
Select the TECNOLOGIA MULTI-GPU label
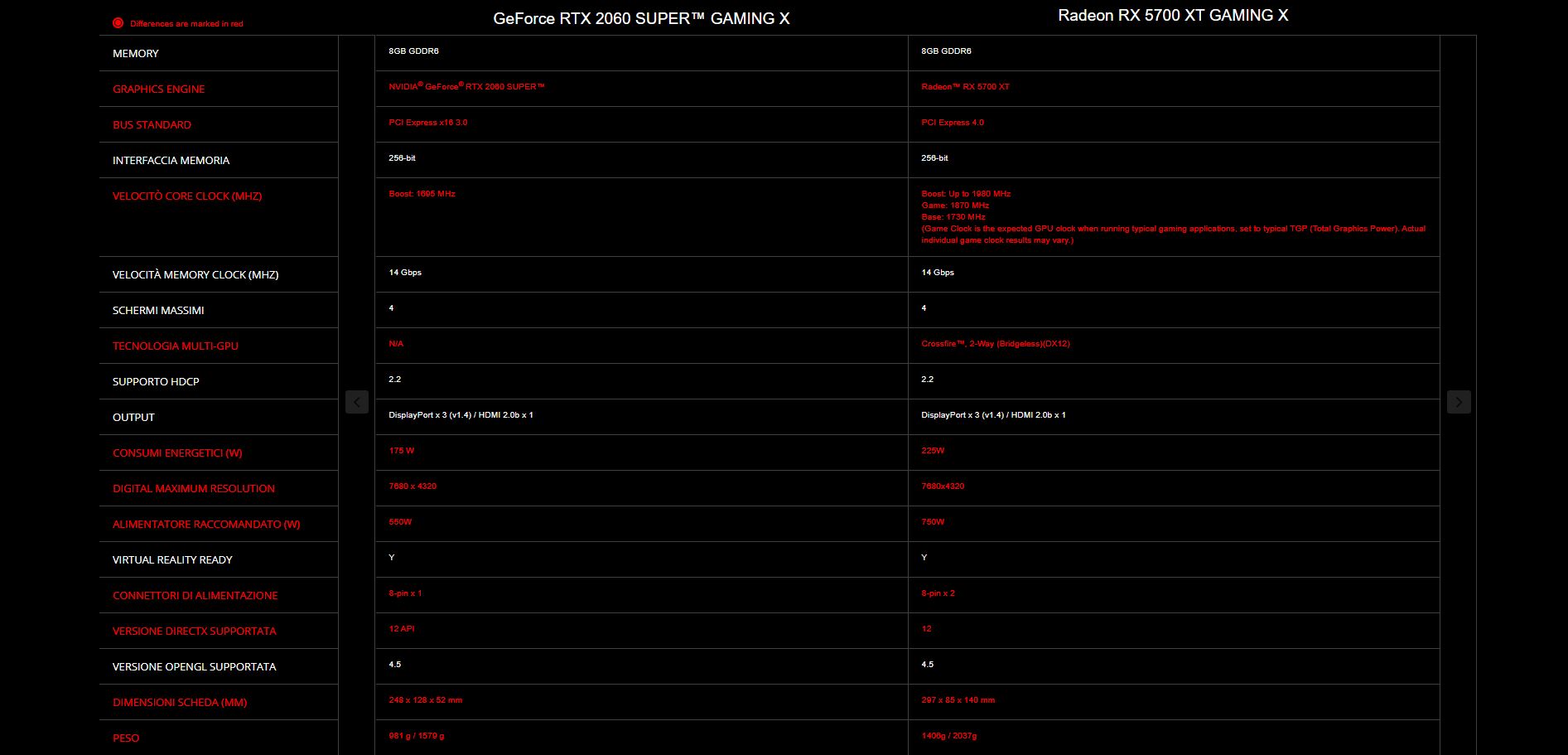click(x=176, y=346)
